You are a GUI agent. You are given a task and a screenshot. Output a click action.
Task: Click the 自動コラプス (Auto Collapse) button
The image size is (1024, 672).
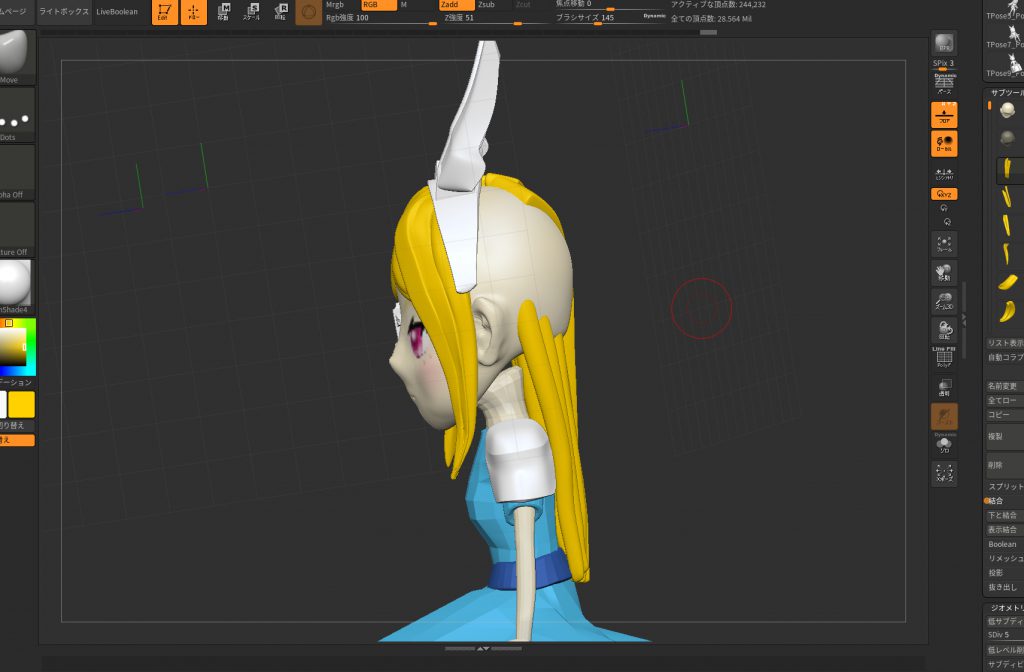pyautogui.click(x=1005, y=357)
